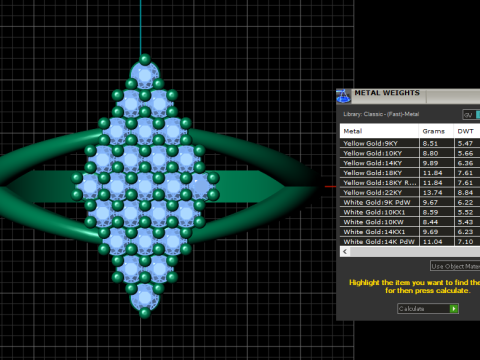Select the top gemstone of the diamond cluster
This screenshot has height=360, width=480.
tap(145, 75)
